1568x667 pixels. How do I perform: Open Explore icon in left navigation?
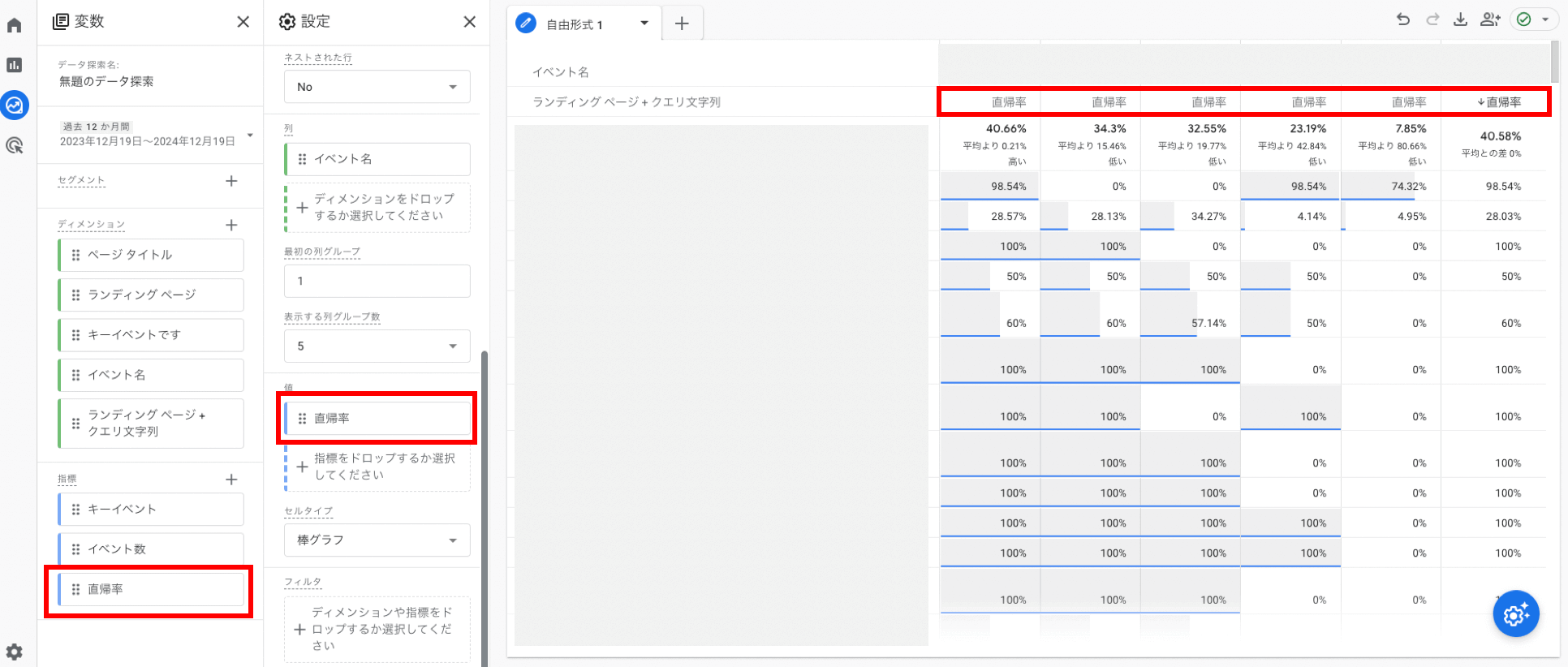tap(15, 105)
